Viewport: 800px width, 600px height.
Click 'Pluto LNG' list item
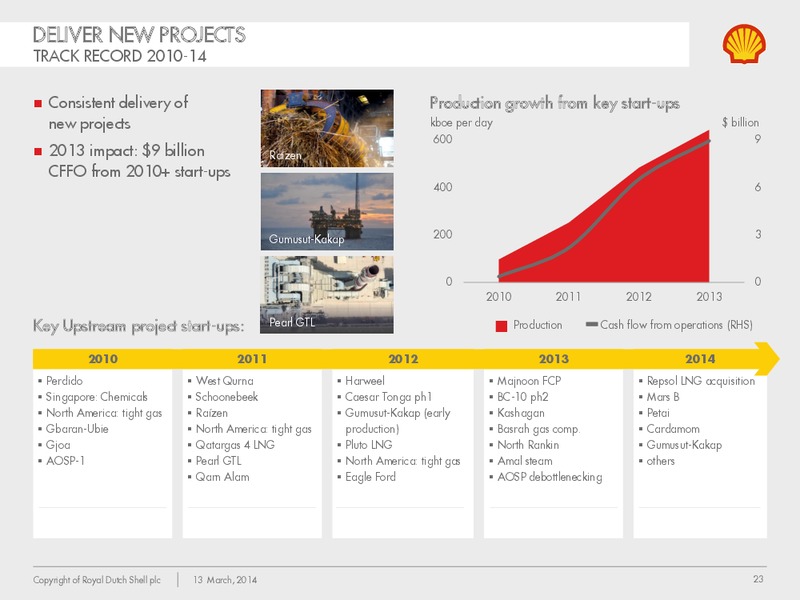click(369, 445)
